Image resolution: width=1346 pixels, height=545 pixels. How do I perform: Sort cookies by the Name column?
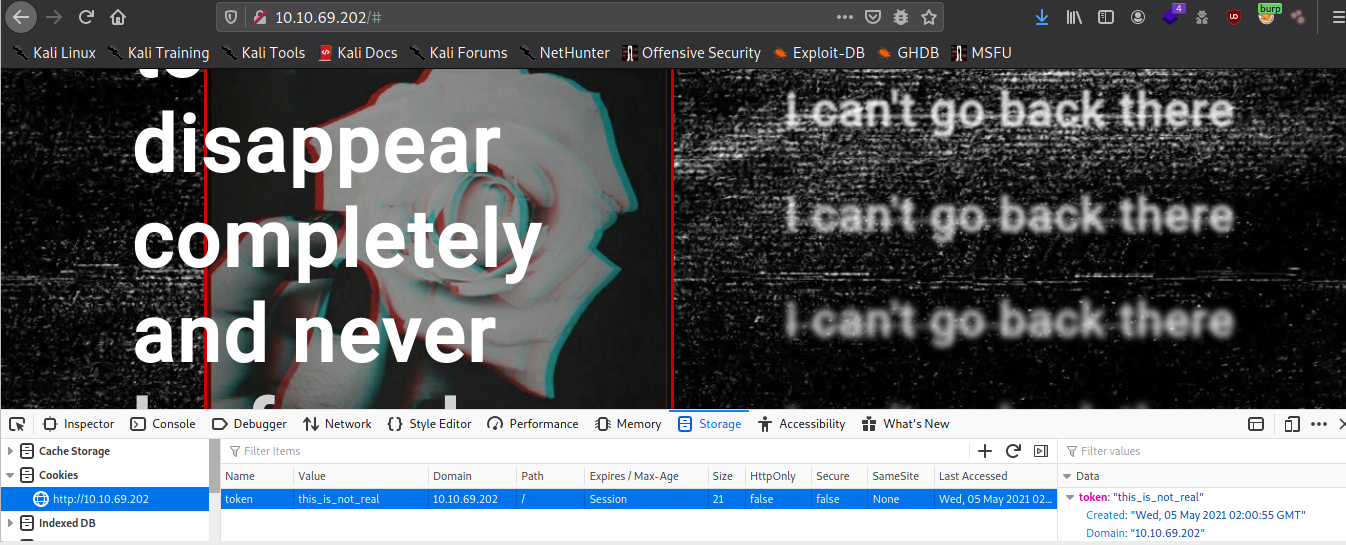click(x=257, y=476)
